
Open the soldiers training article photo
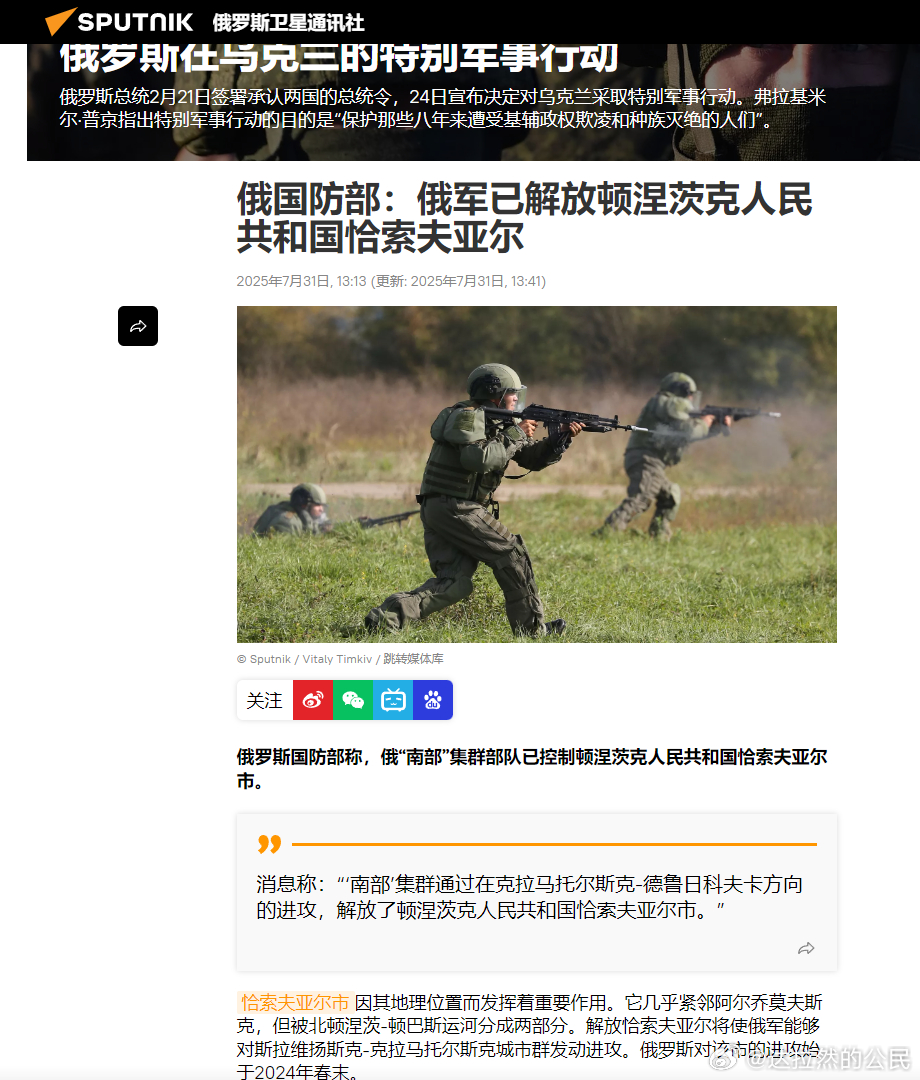(536, 474)
